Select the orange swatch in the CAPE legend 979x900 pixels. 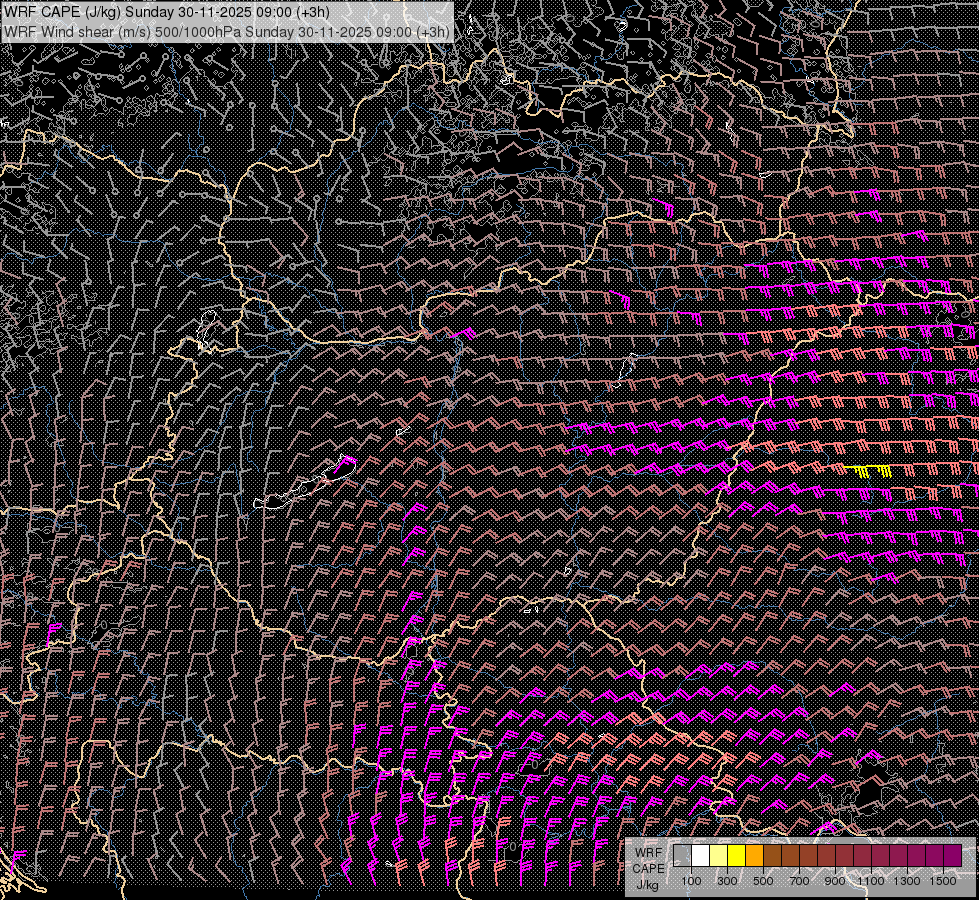(x=755, y=856)
